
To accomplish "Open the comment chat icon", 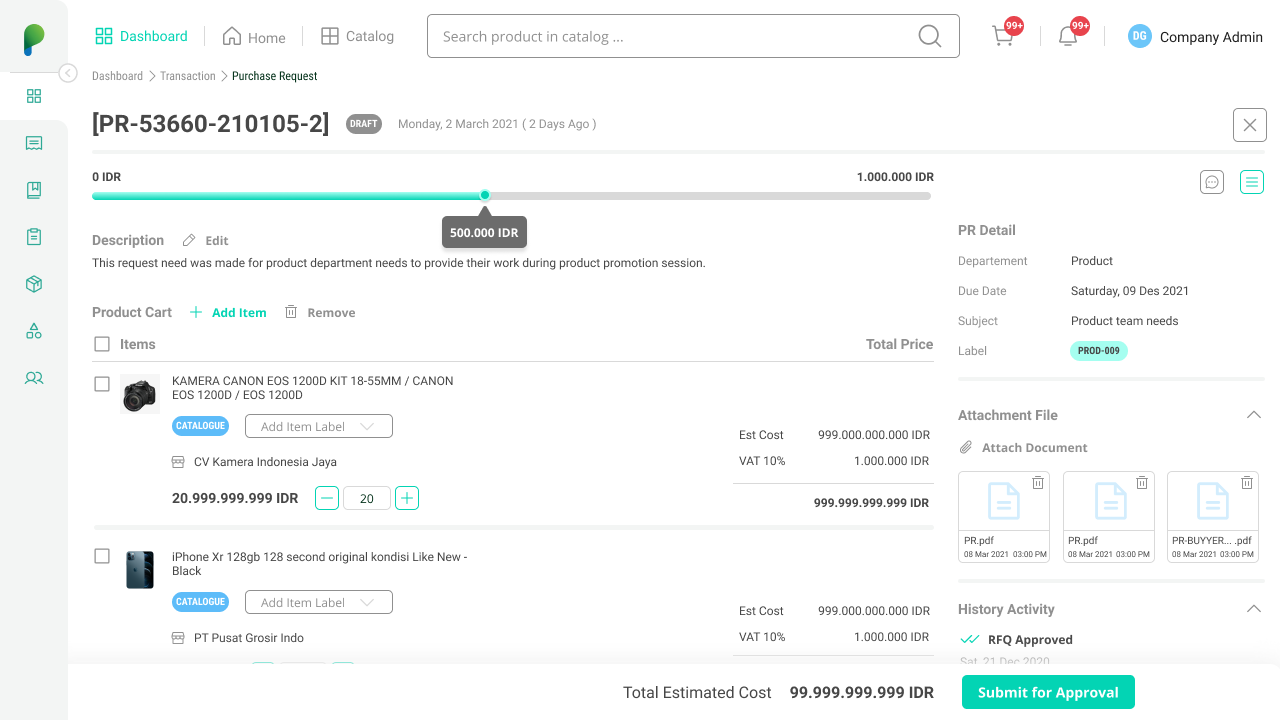I will (1212, 182).
